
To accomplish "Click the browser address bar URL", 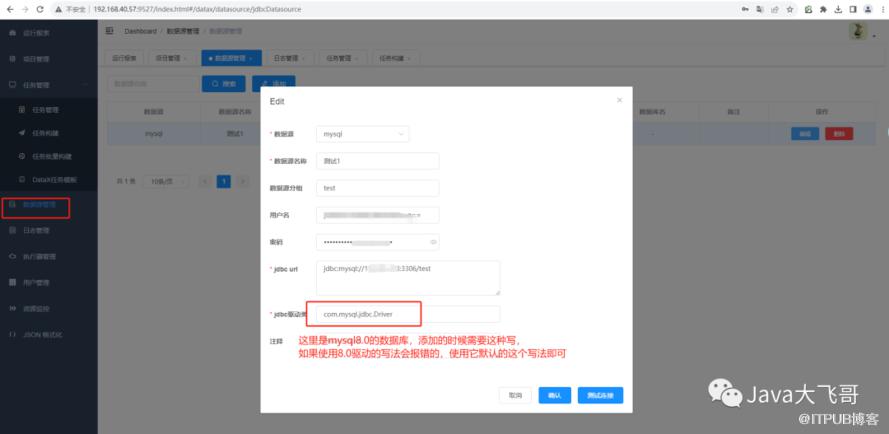I will (x=198, y=10).
